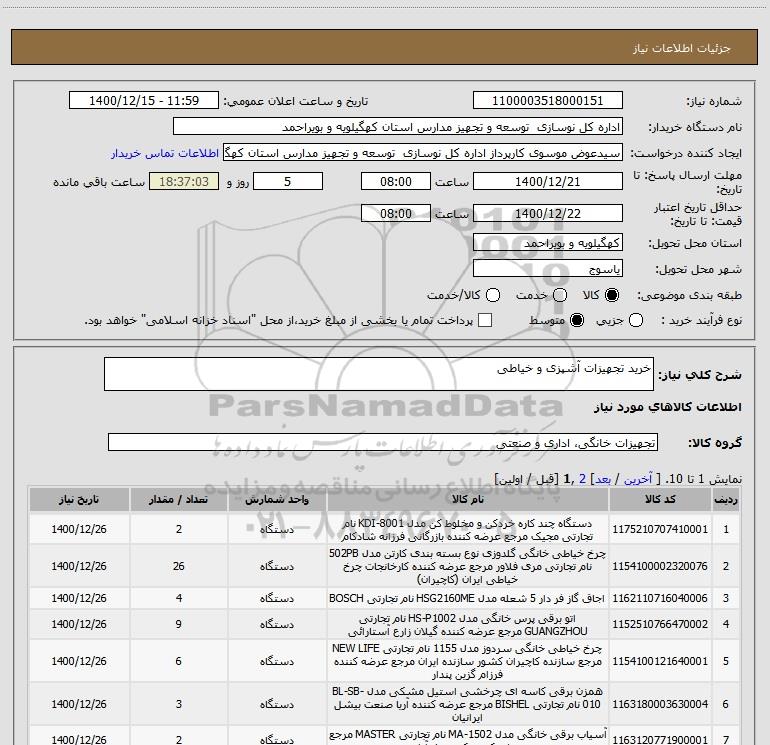Go to بعد page link
The height and width of the screenshot is (745, 770).
coord(602,479)
